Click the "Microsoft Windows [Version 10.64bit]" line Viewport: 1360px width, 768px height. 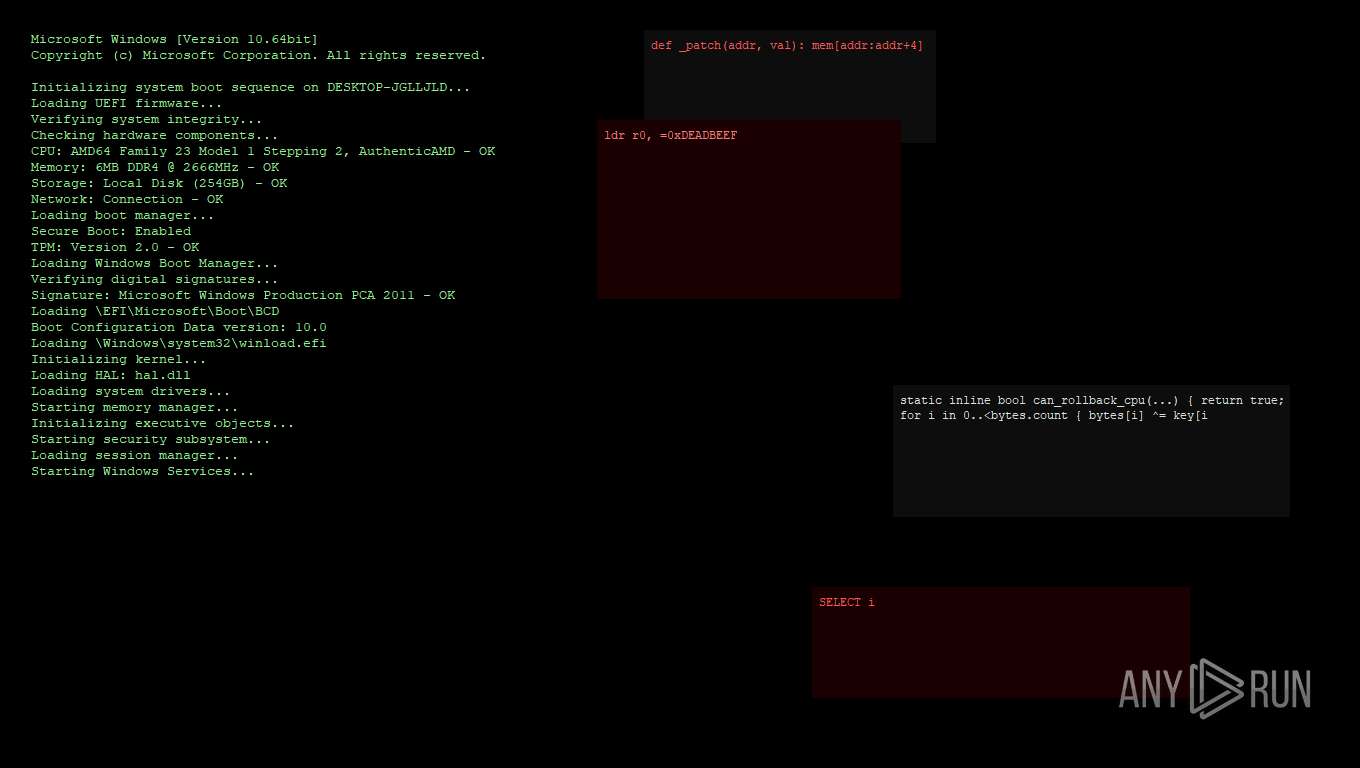click(x=174, y=40)
